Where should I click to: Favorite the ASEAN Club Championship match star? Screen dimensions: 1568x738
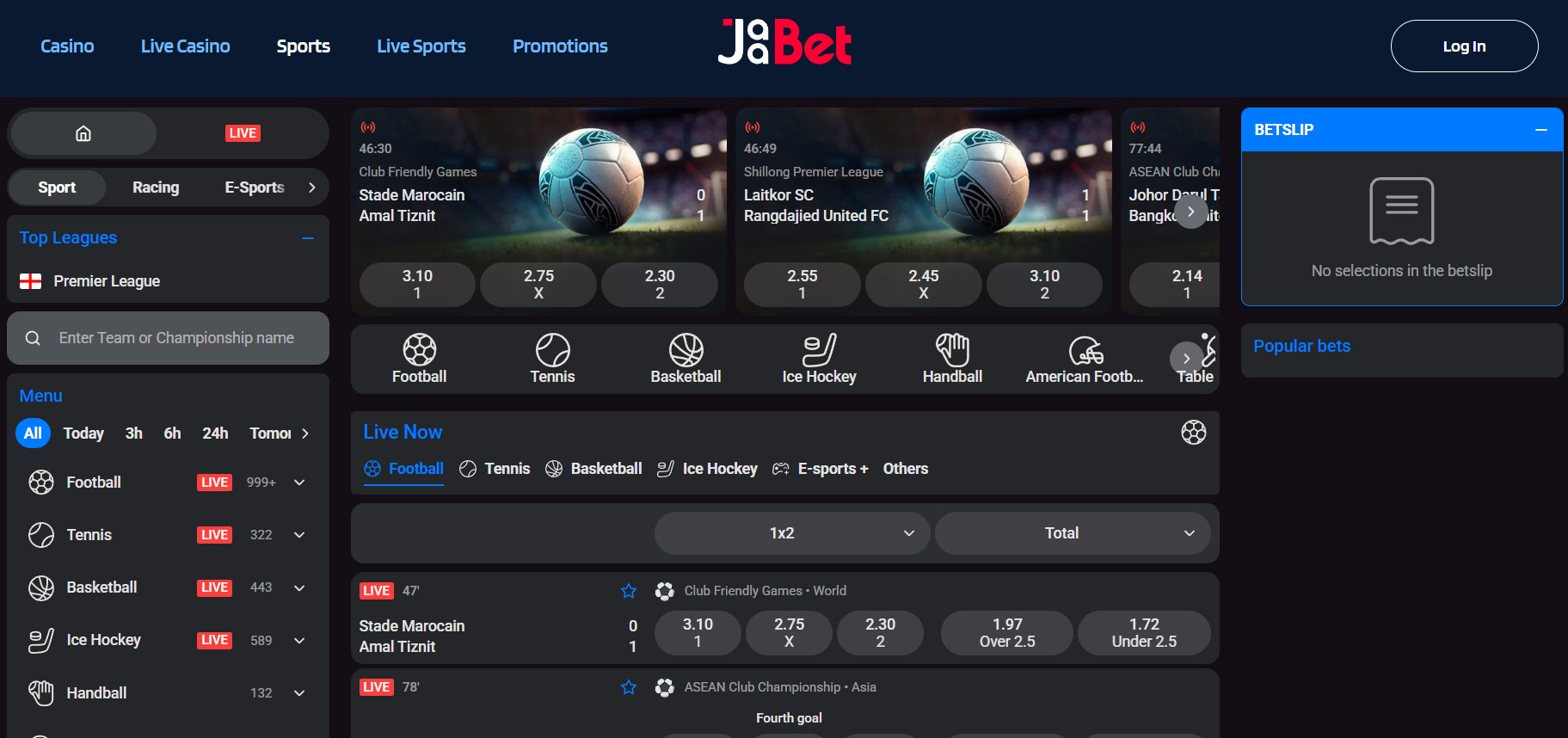pos(629,687)
